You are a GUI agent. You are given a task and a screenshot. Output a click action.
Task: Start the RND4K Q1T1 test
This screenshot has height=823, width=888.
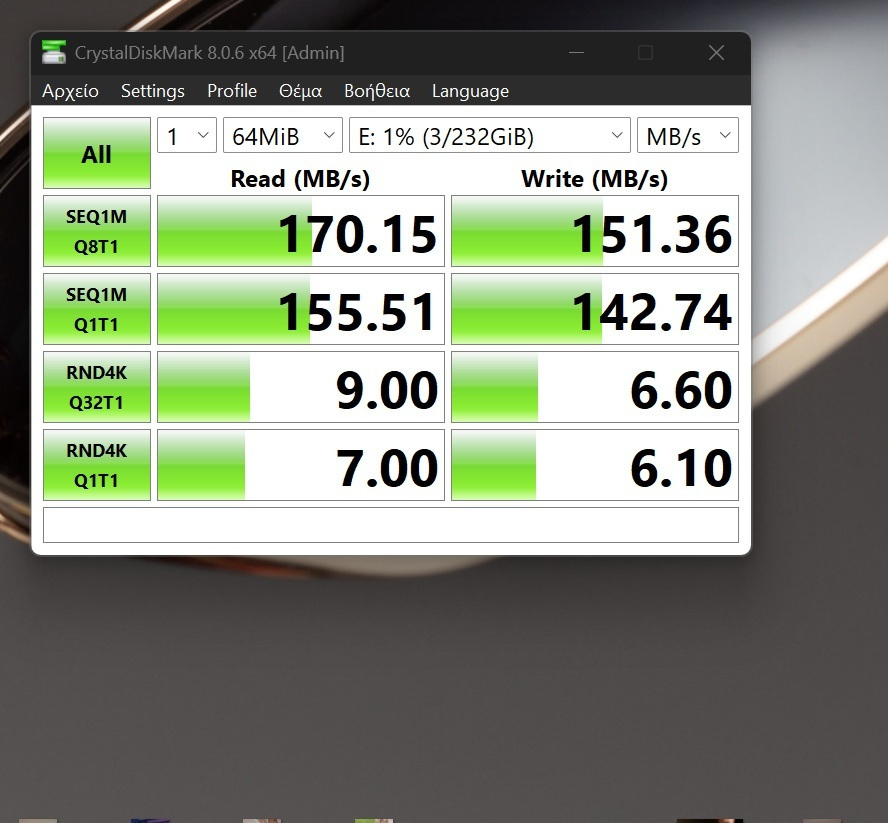(97, 465)
